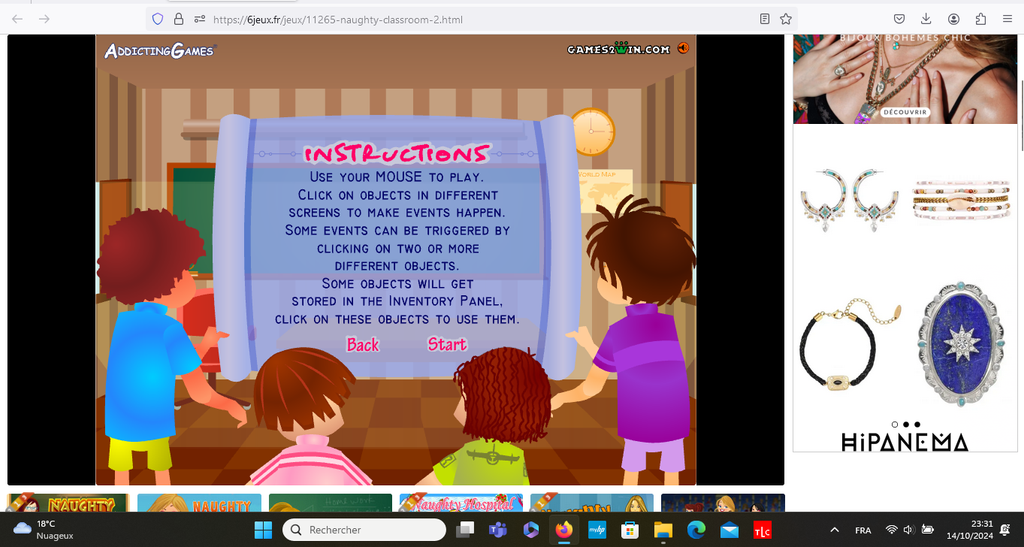Screen dimensions: 1024x547
Task: Open Firefox application hamburger menu
Action: [1008, 19]
